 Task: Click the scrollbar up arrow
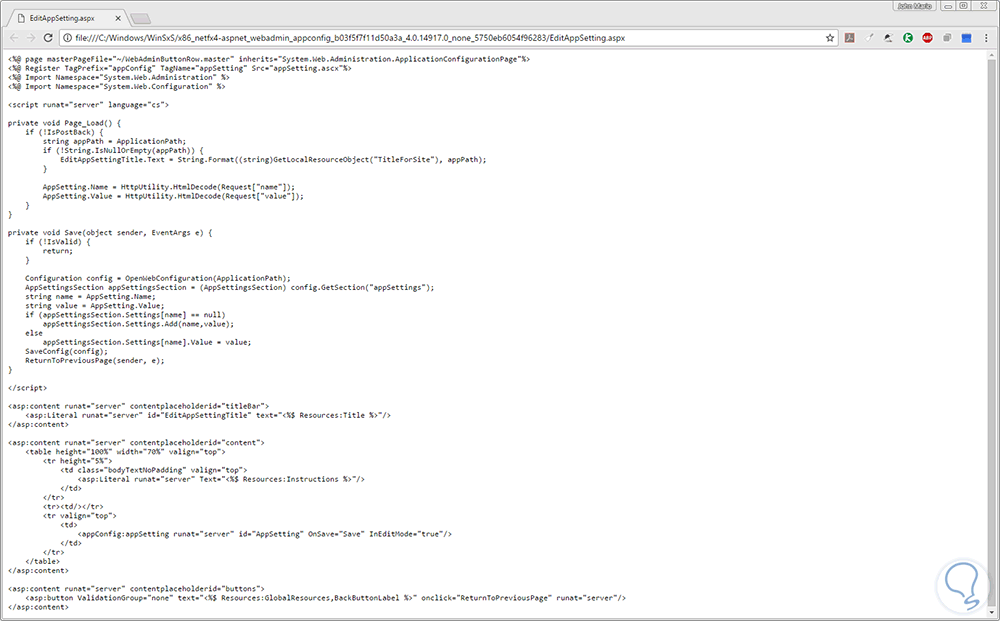click(x=991, y=55)
